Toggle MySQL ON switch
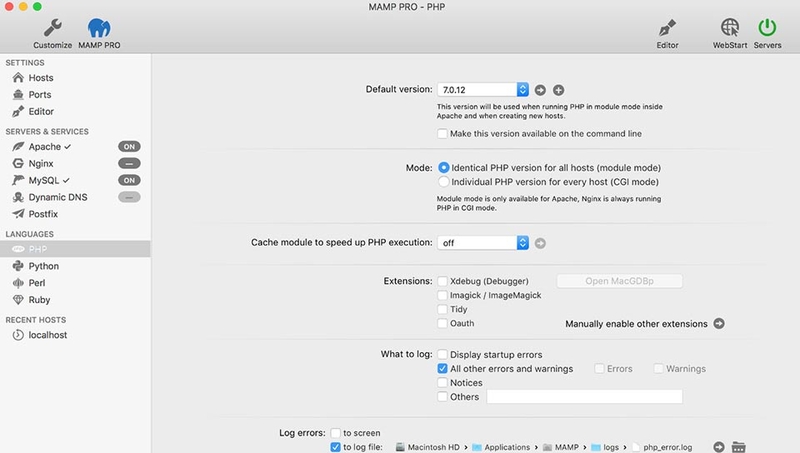Image resolution: width=800 pixels, height=453 pixels. pyautogui.click(x=129, y=180)
